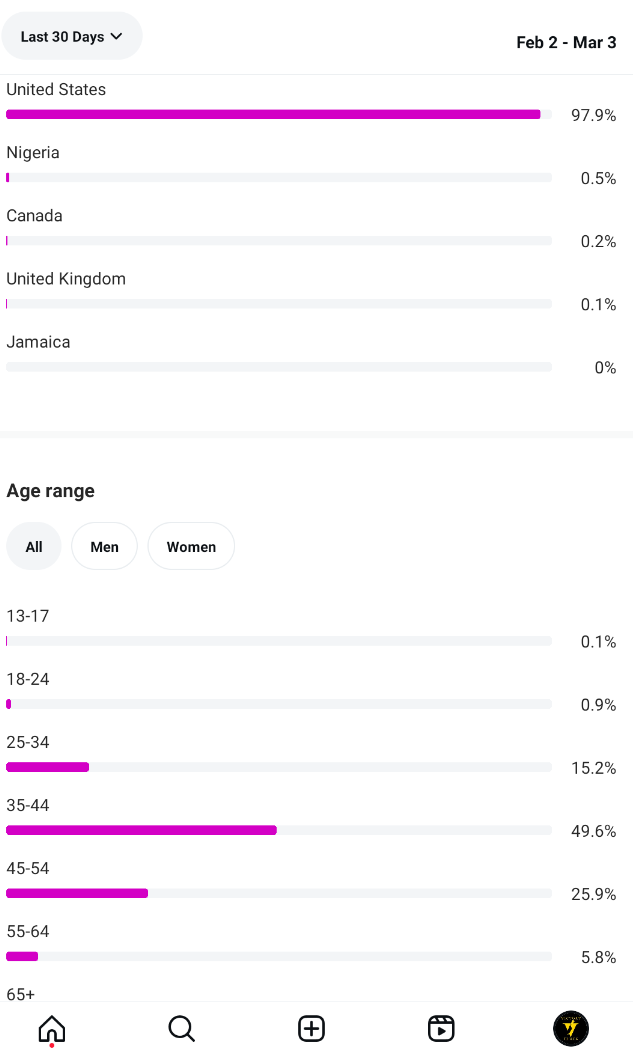633x1050 pixels.
Task: Go to the Home feed icon
Action: [x=52, y=1029]
